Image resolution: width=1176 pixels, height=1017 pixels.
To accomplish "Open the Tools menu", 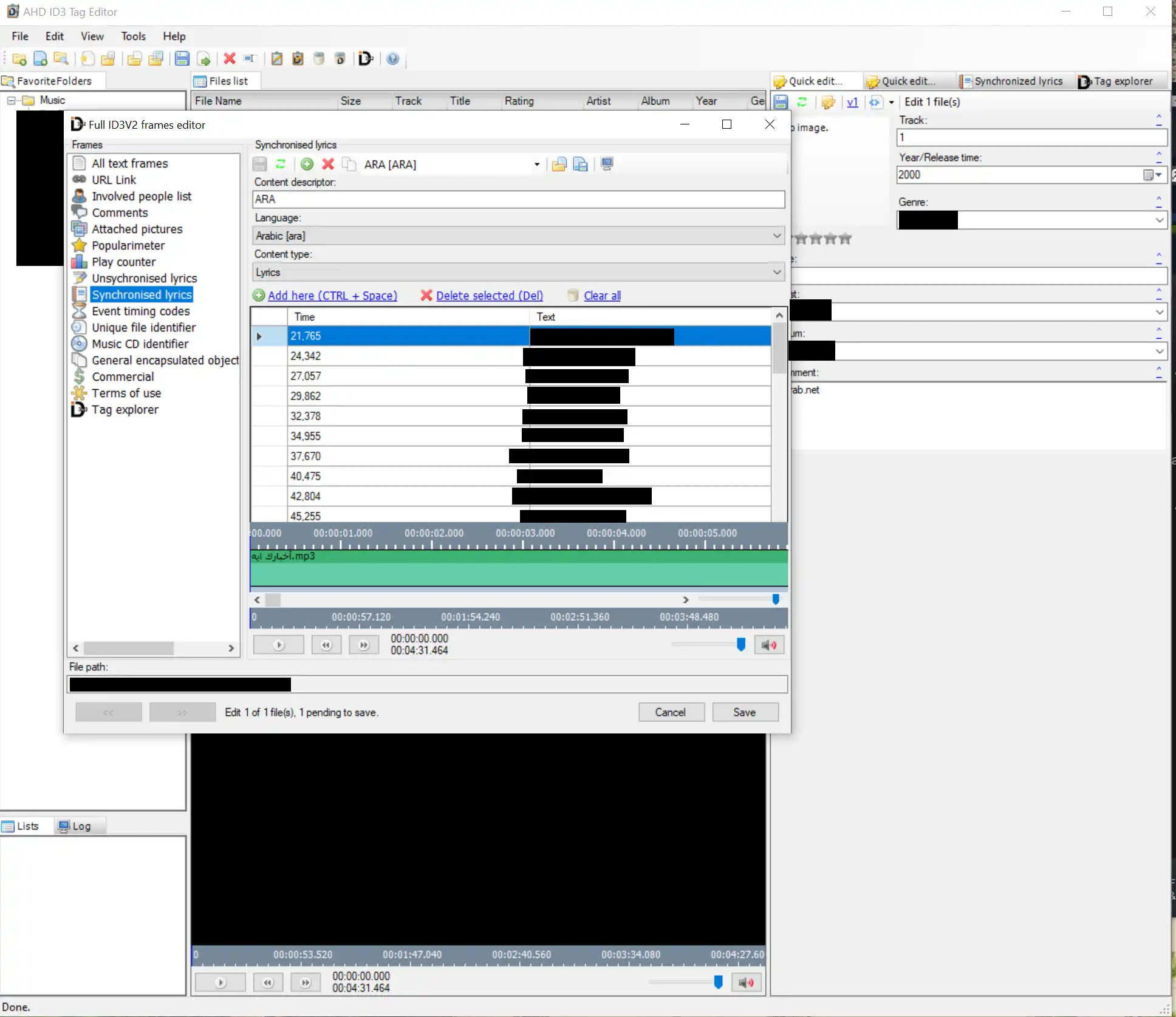I will coord(133,36).
